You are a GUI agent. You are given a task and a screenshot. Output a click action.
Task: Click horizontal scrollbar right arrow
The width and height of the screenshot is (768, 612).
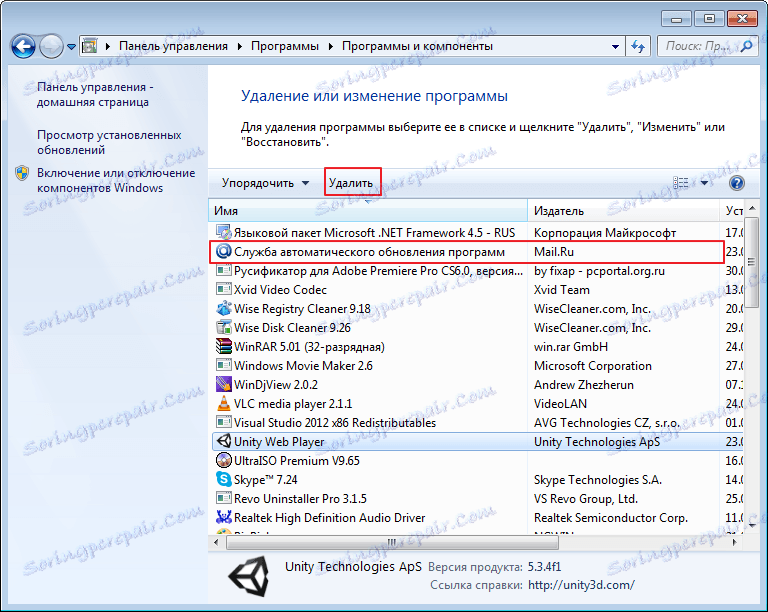pos(734,542)
